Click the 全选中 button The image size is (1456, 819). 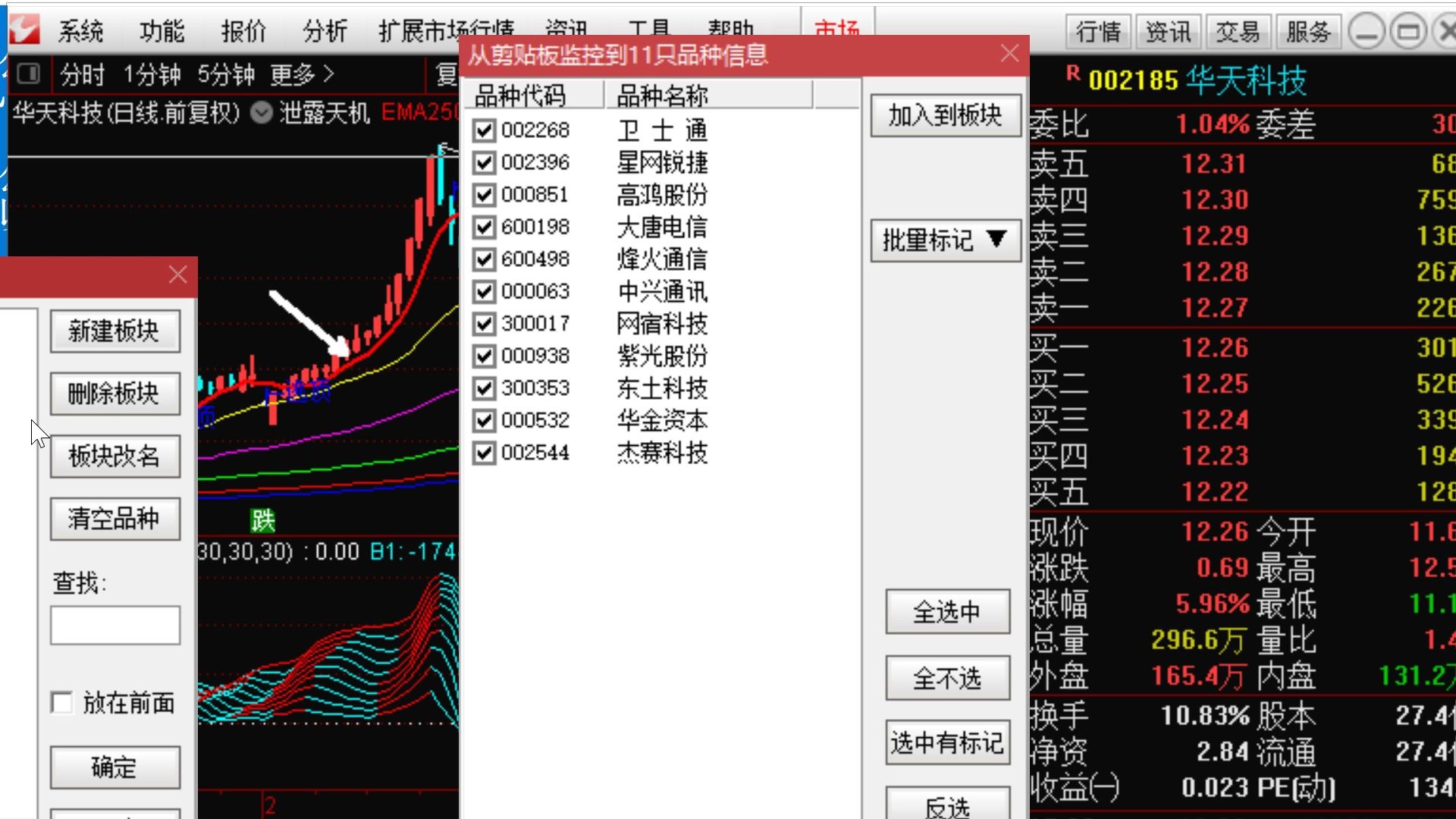948,612
